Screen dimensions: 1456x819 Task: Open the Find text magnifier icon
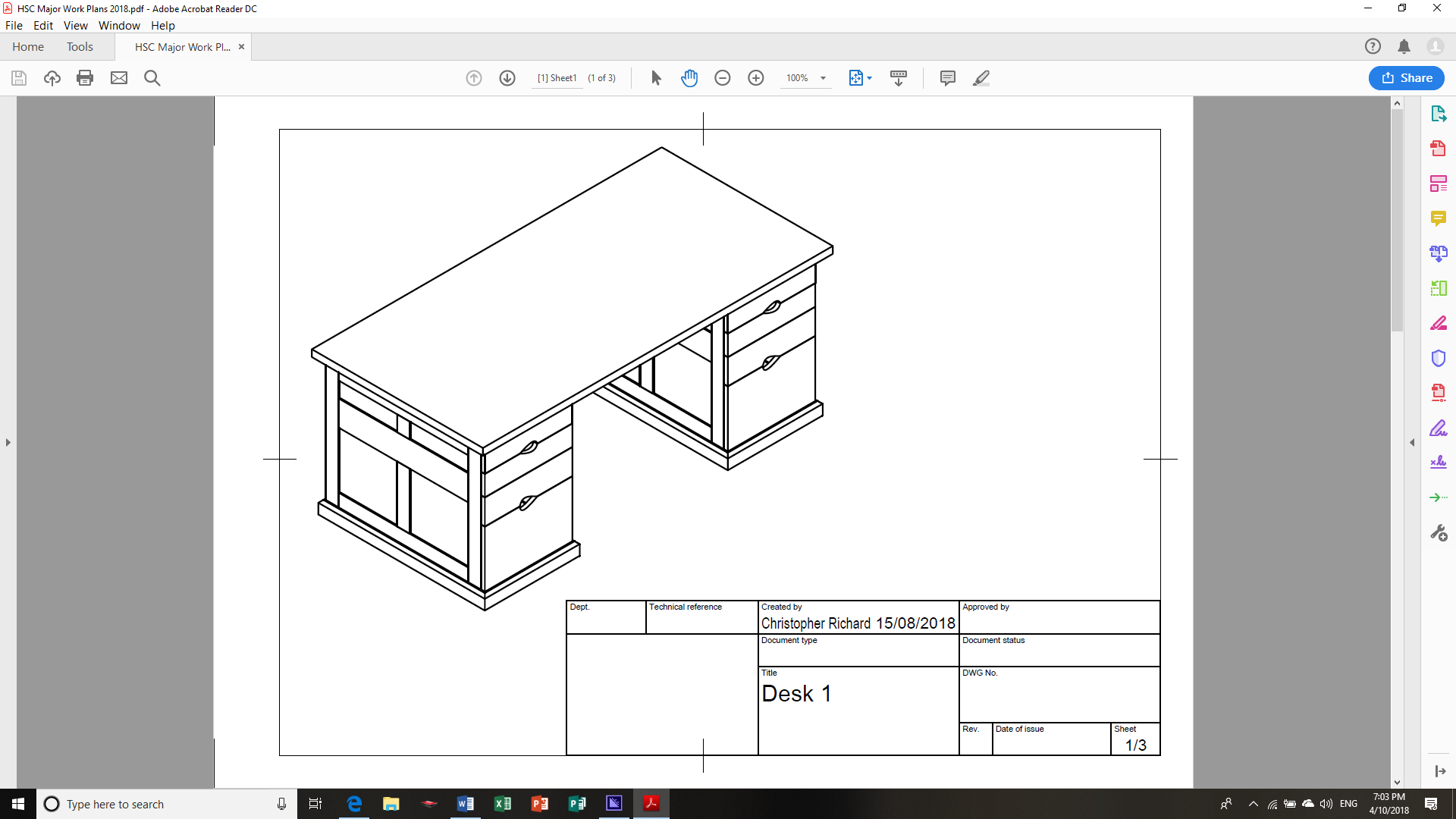152,78
